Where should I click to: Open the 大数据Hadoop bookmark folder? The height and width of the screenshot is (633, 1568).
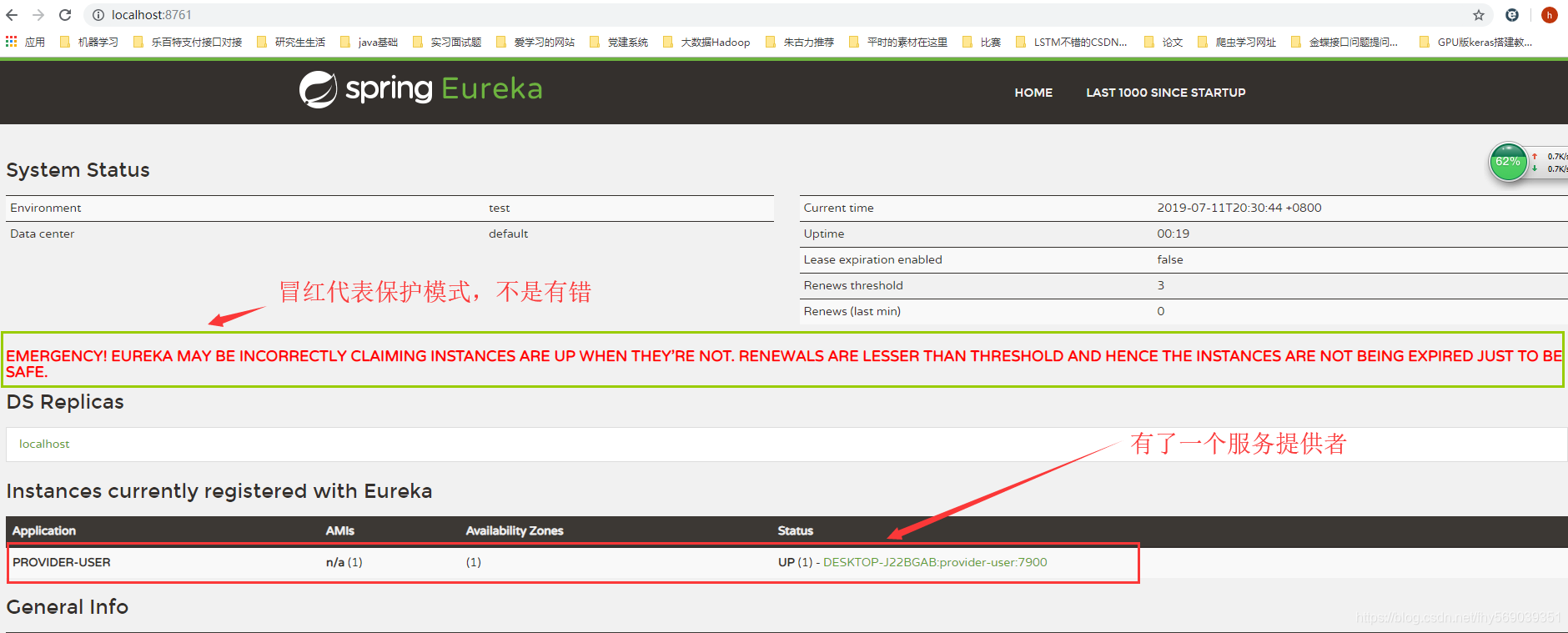(x=706, y=42)
